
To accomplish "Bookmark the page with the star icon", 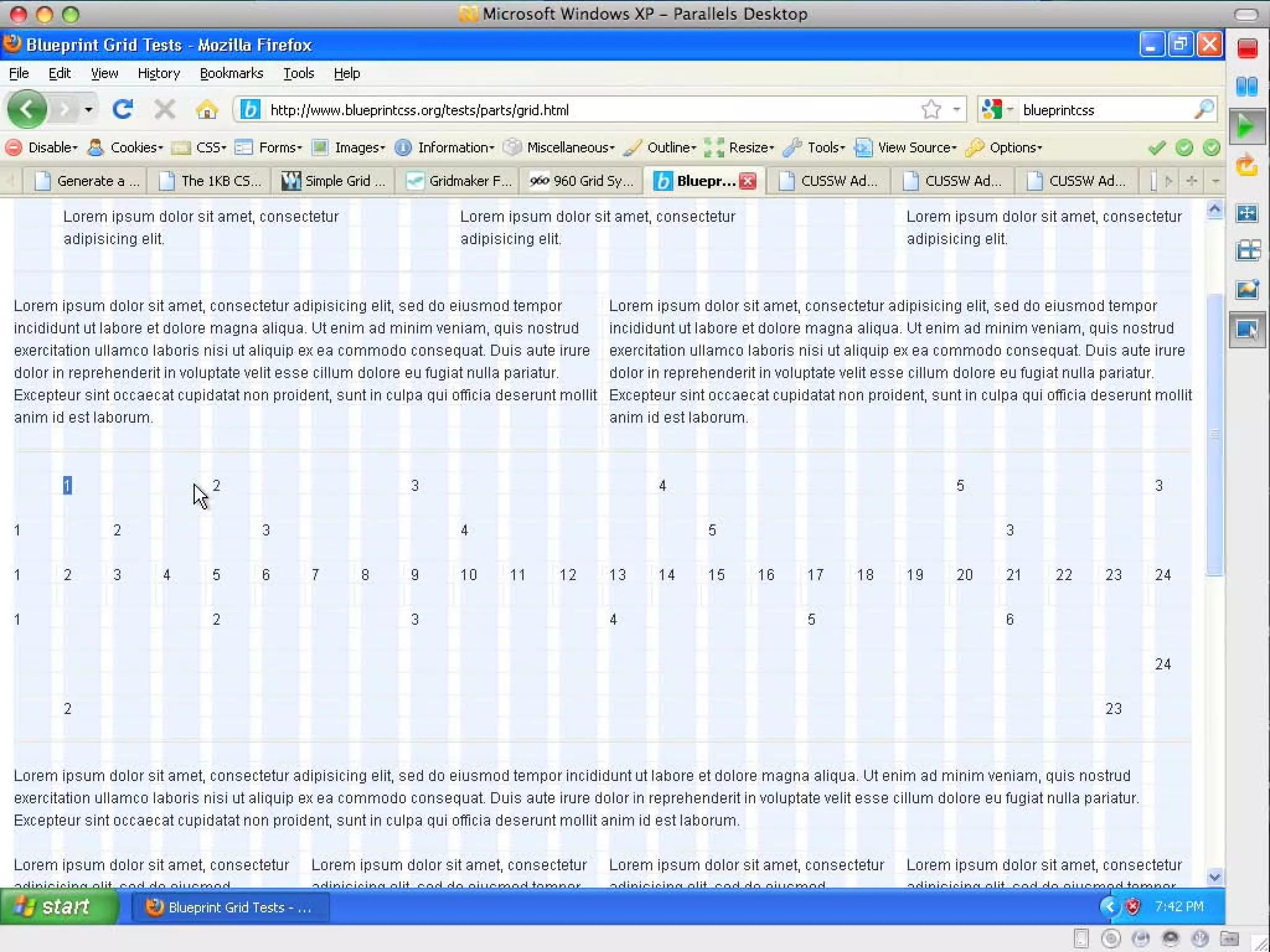I will [931, 110].
